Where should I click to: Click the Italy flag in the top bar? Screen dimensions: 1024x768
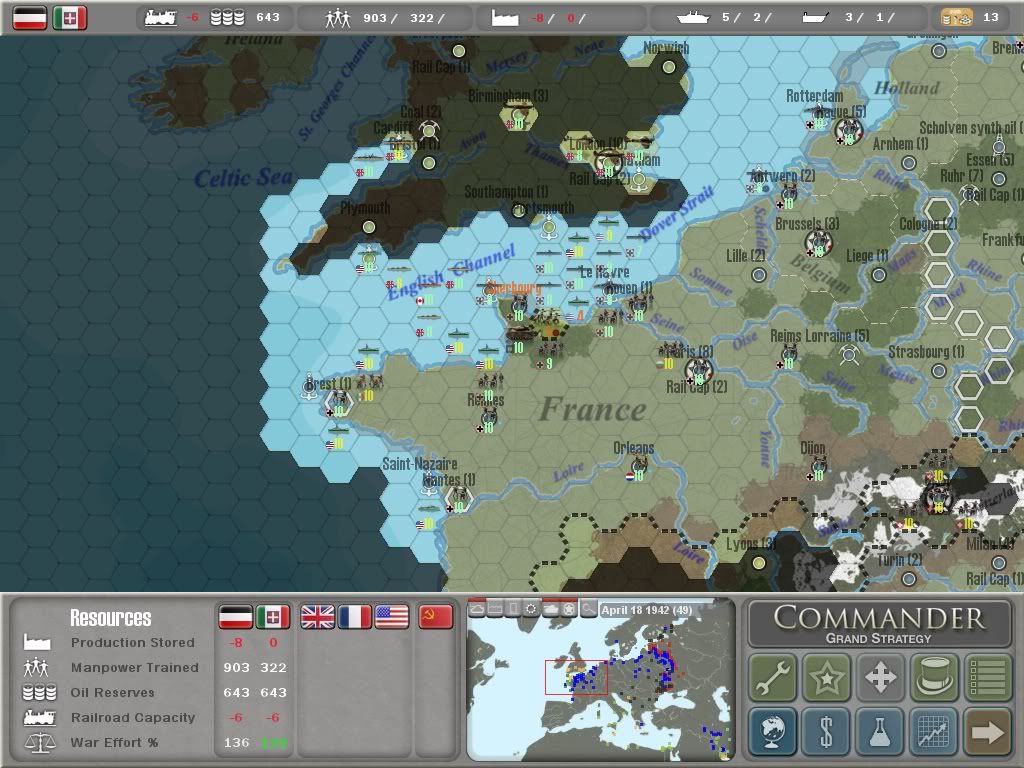70,18
